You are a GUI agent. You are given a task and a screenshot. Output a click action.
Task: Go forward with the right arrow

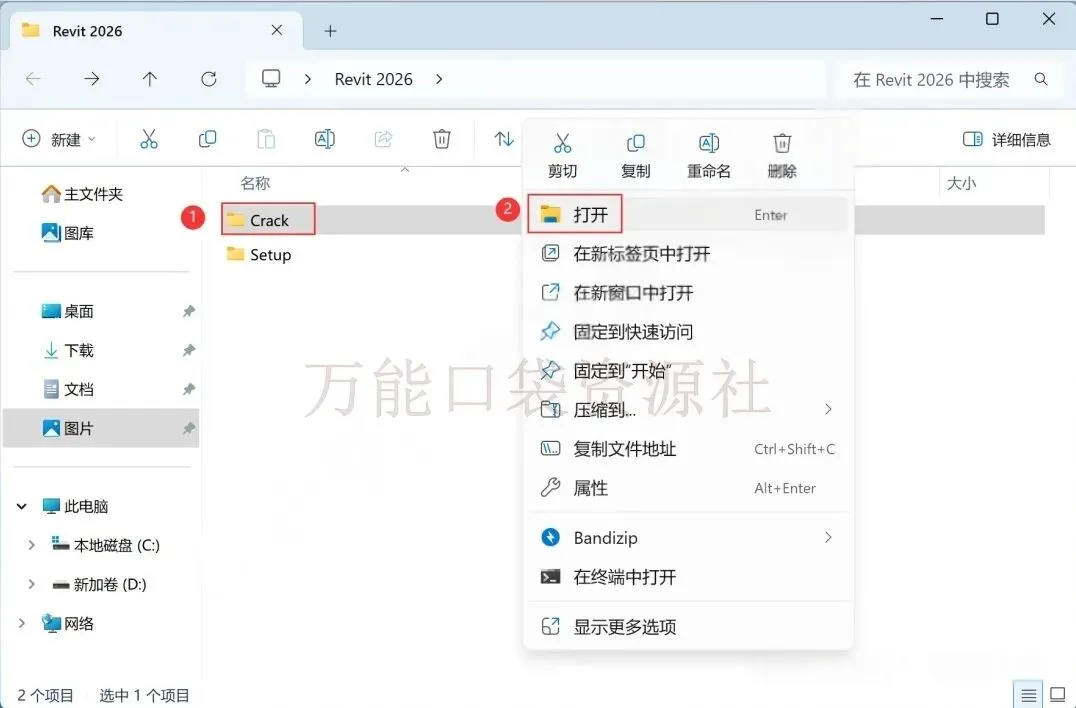(91, 79)
